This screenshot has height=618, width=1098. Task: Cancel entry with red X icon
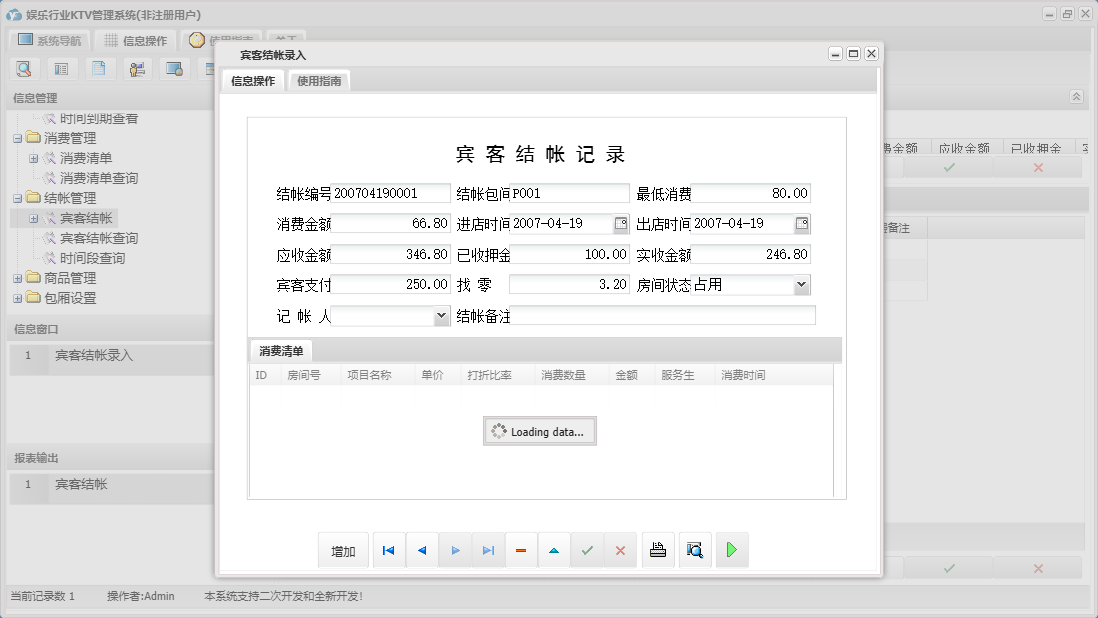coord(620,549)
